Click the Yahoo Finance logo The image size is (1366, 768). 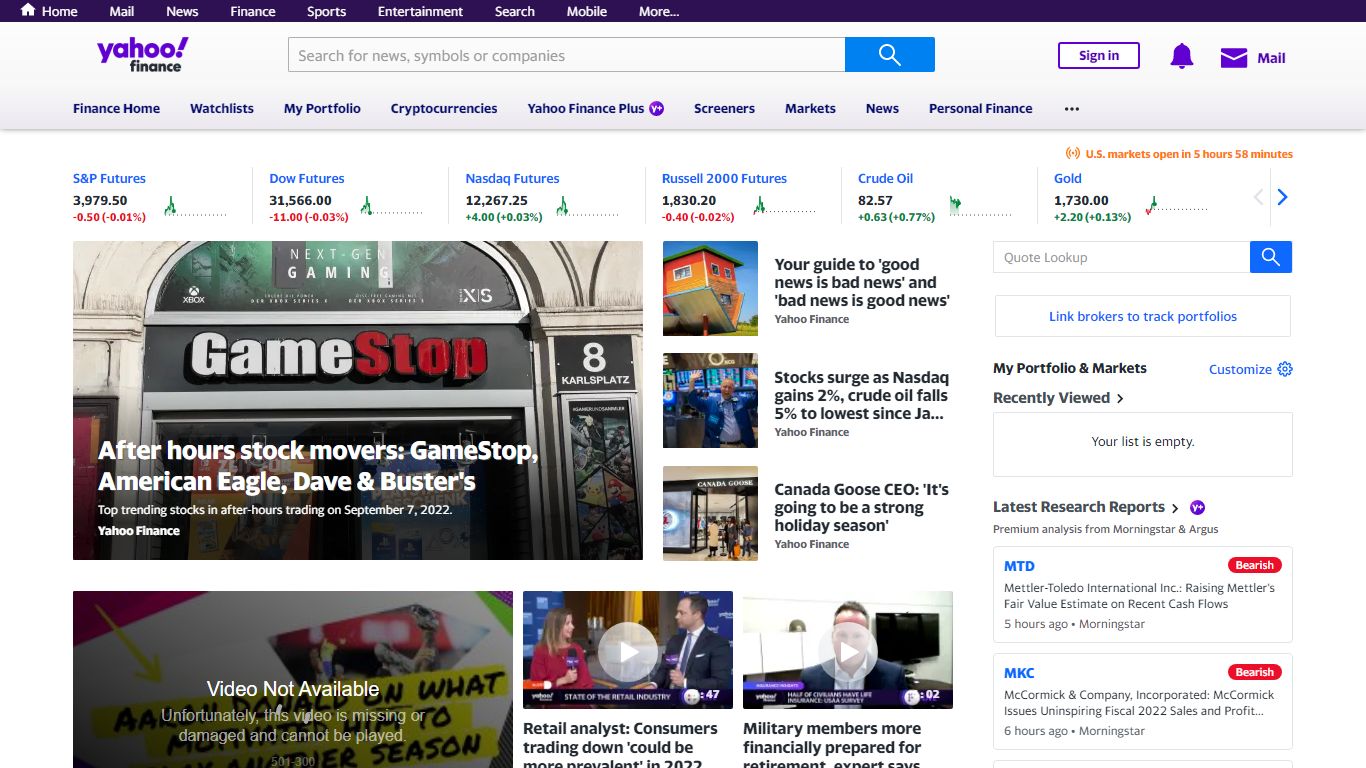pos(142,55)
